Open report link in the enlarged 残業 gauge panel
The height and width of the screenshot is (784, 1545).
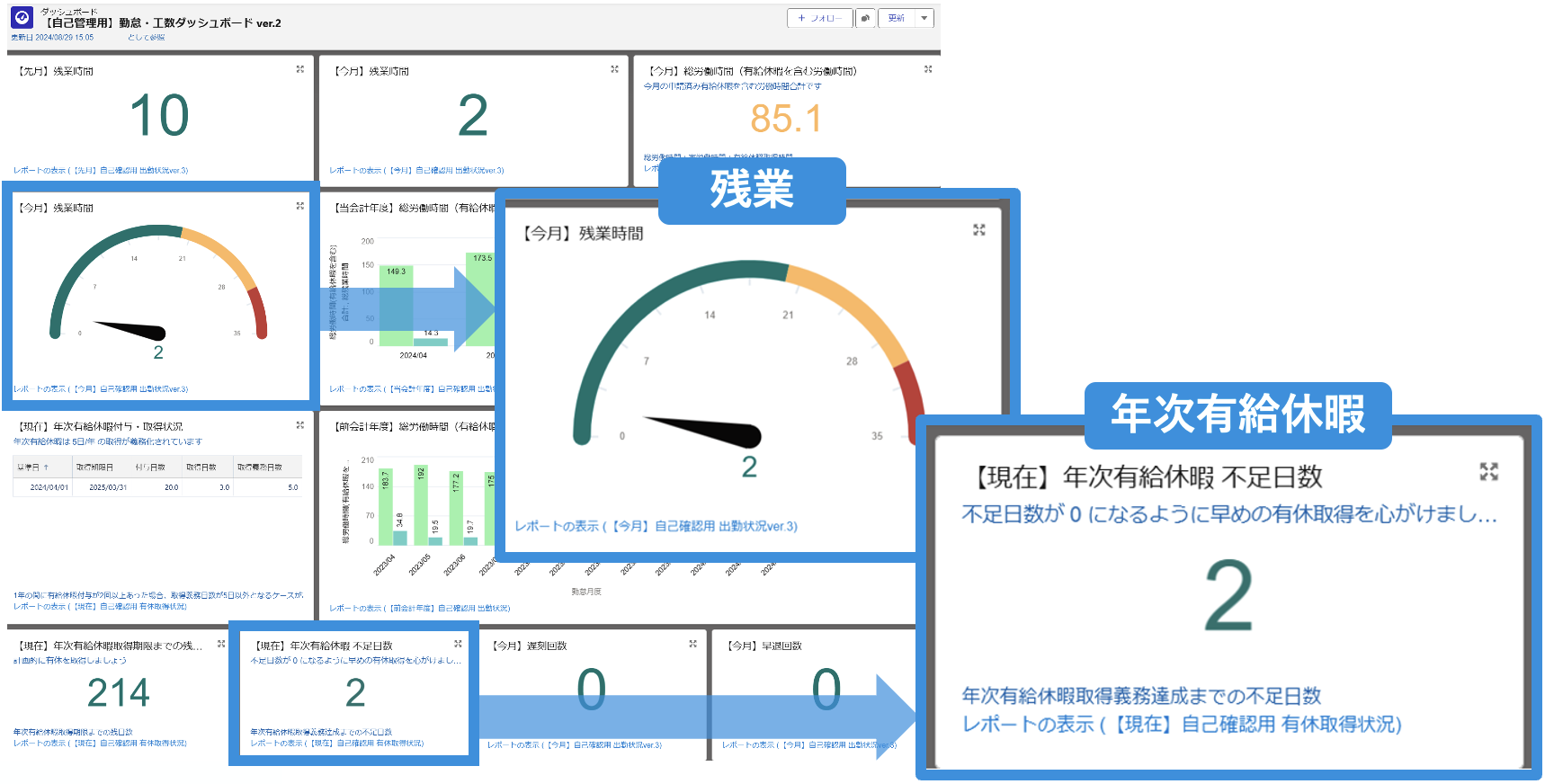point(656,526)
